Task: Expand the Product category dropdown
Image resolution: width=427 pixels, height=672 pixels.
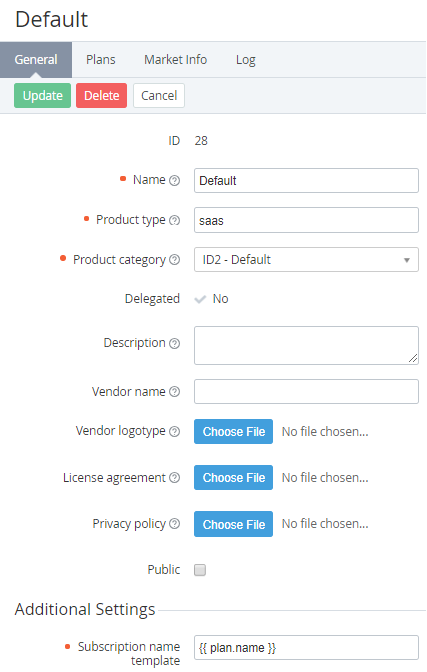Action: pos(306,260)
